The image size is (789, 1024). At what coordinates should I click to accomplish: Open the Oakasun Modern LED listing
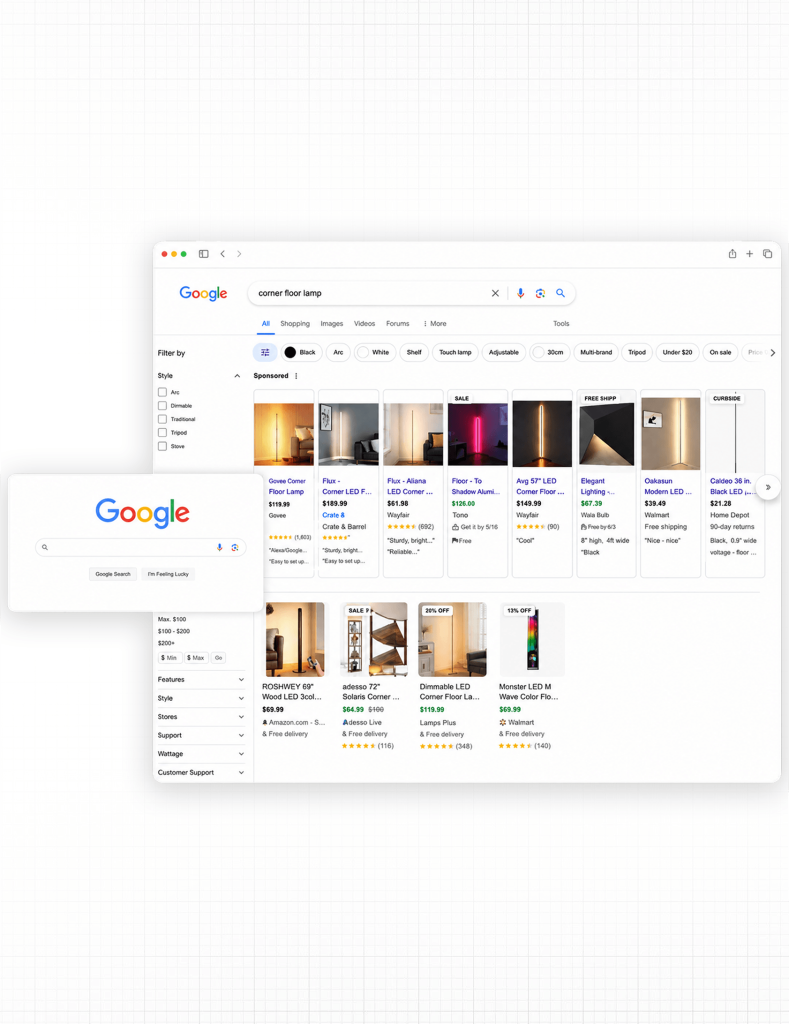[668, 487]
